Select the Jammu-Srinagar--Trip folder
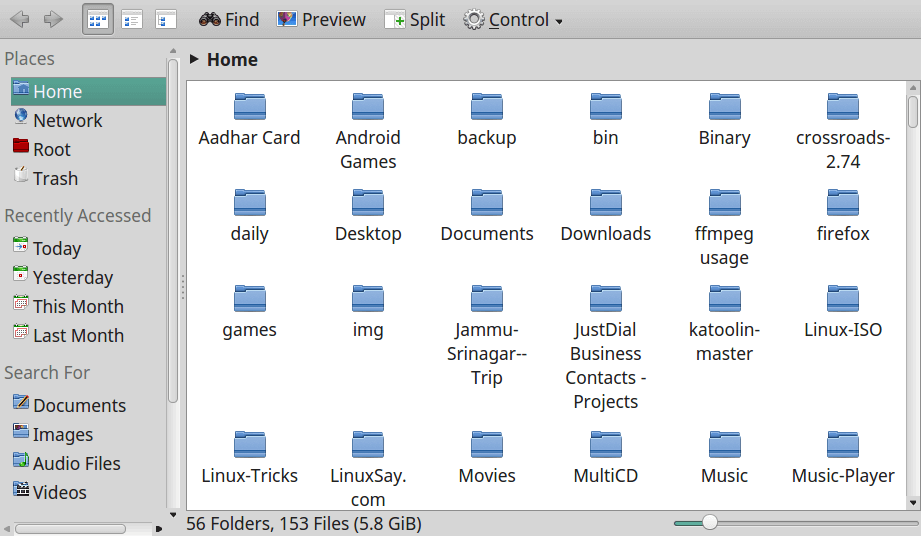Screen dimensions: 921x536 (487, 336)
